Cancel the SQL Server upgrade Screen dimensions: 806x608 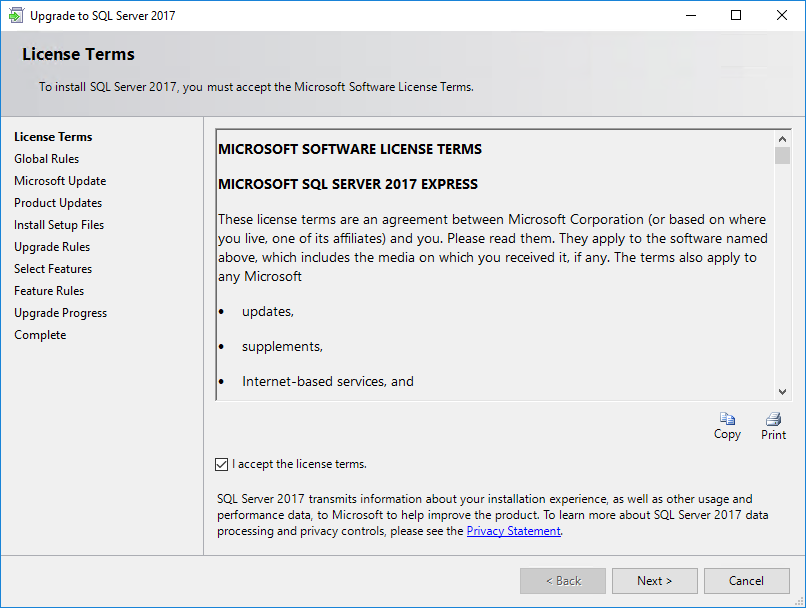click(746, 581)
